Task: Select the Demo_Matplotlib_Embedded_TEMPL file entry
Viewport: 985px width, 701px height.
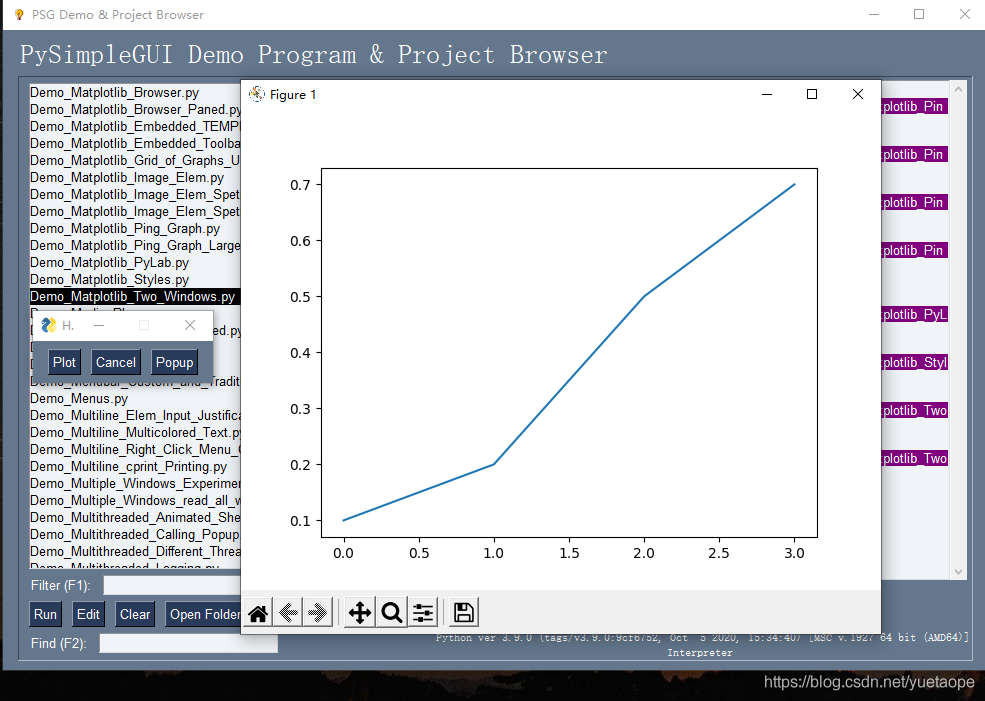Action: tap(135, 126)
